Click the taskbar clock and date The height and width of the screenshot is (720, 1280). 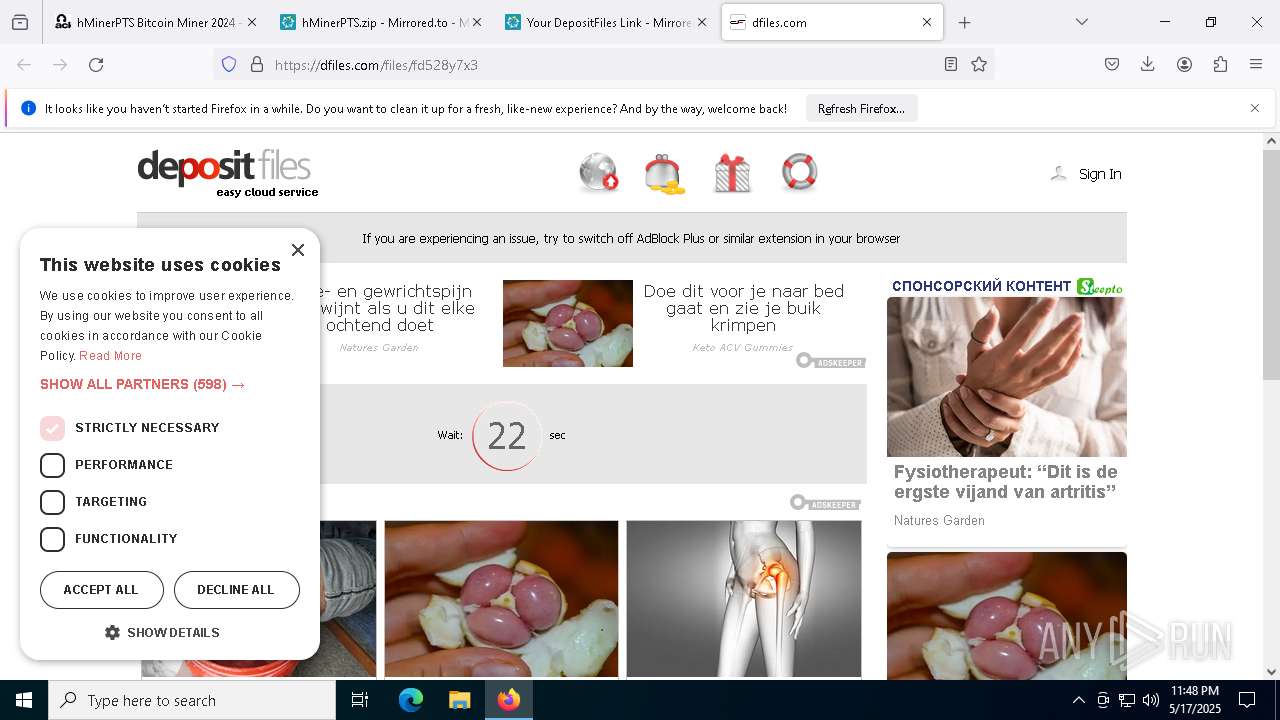coord(1194,700)
